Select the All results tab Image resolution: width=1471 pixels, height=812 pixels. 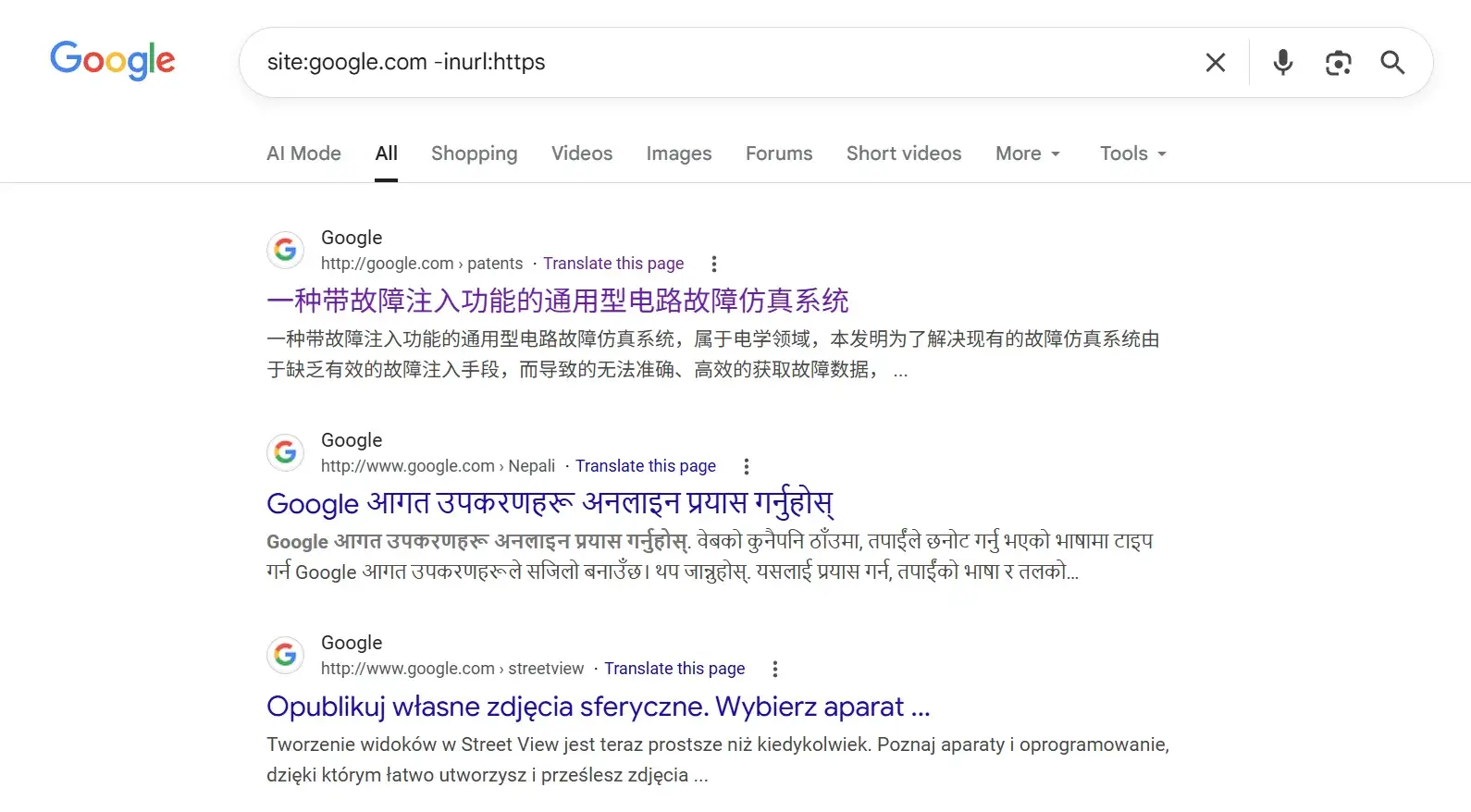point(386,154)
